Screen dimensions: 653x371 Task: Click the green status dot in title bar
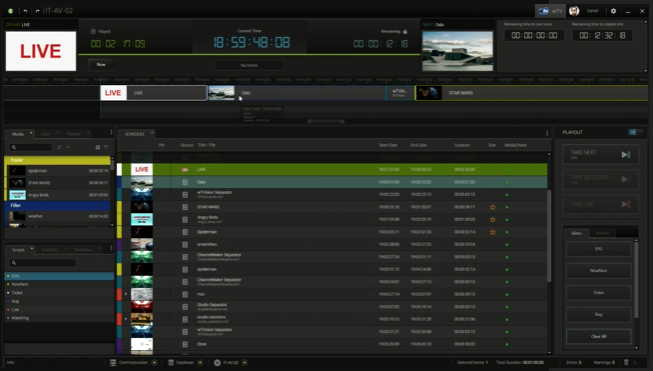click(x=11, y=11)
